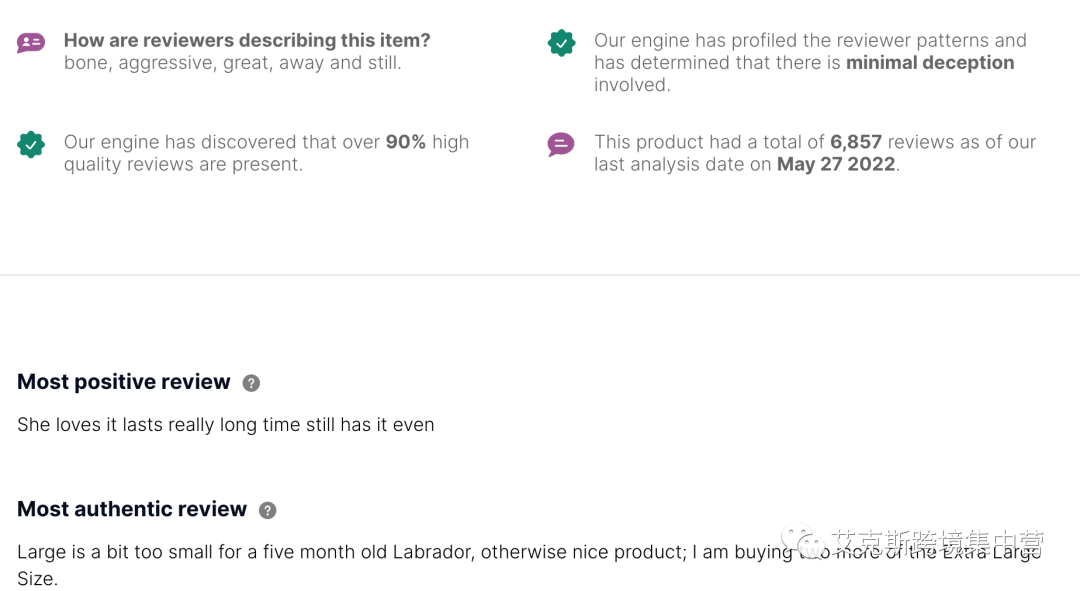Viewport: 1080px width, 591px height.
Task: Click the purple reviewers chat icon
Action: coord(31,43)
